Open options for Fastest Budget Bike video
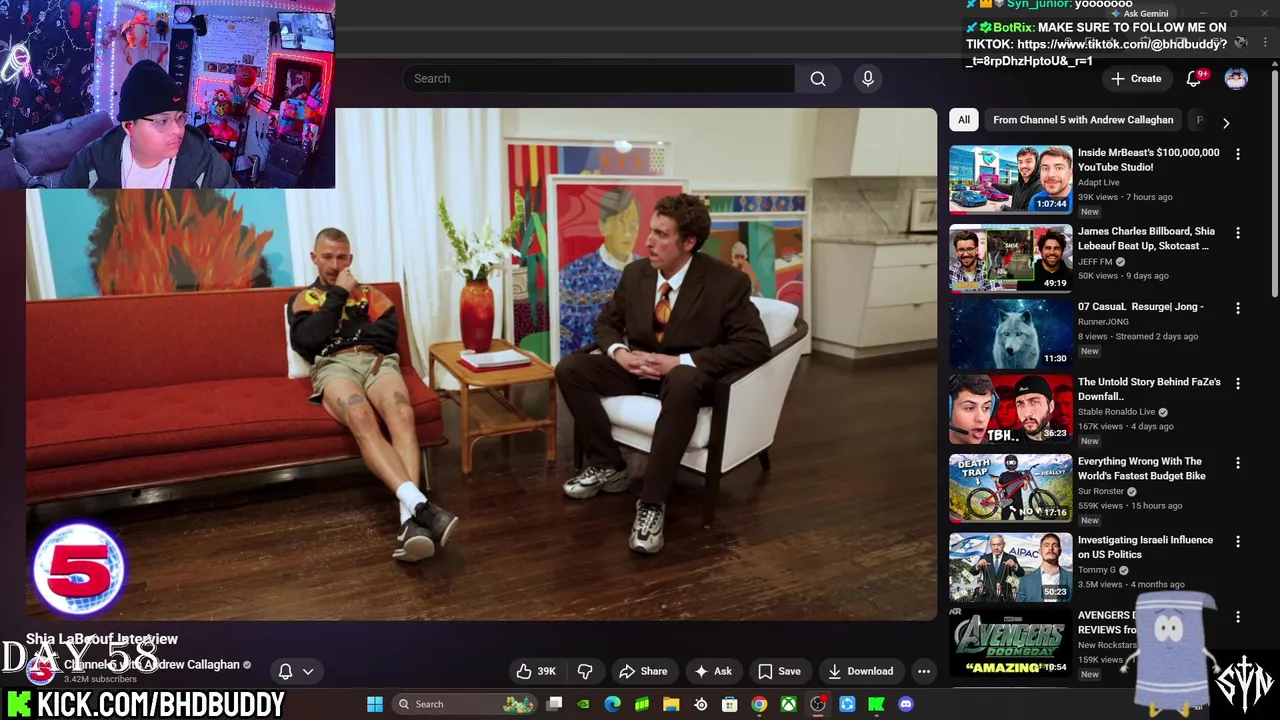The width and height of the screenshot is (1280, 720). 1238,463
